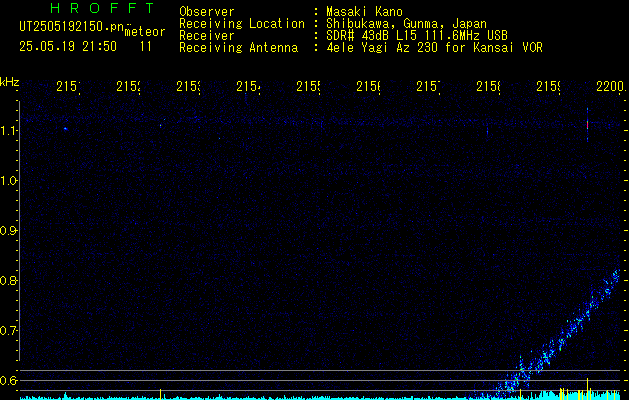Click the HROFFT title text
Screen dimensions: 629x400
point(102,8)
